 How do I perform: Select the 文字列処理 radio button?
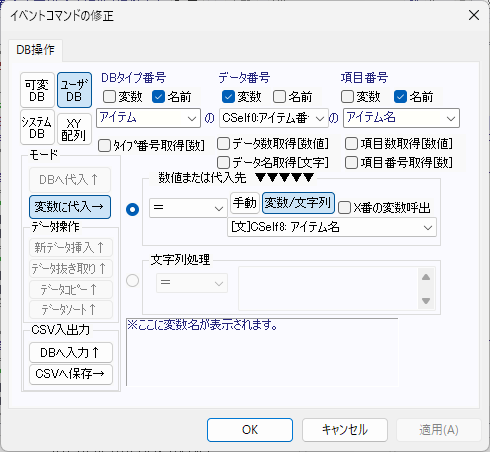click(x=132, y=281)
